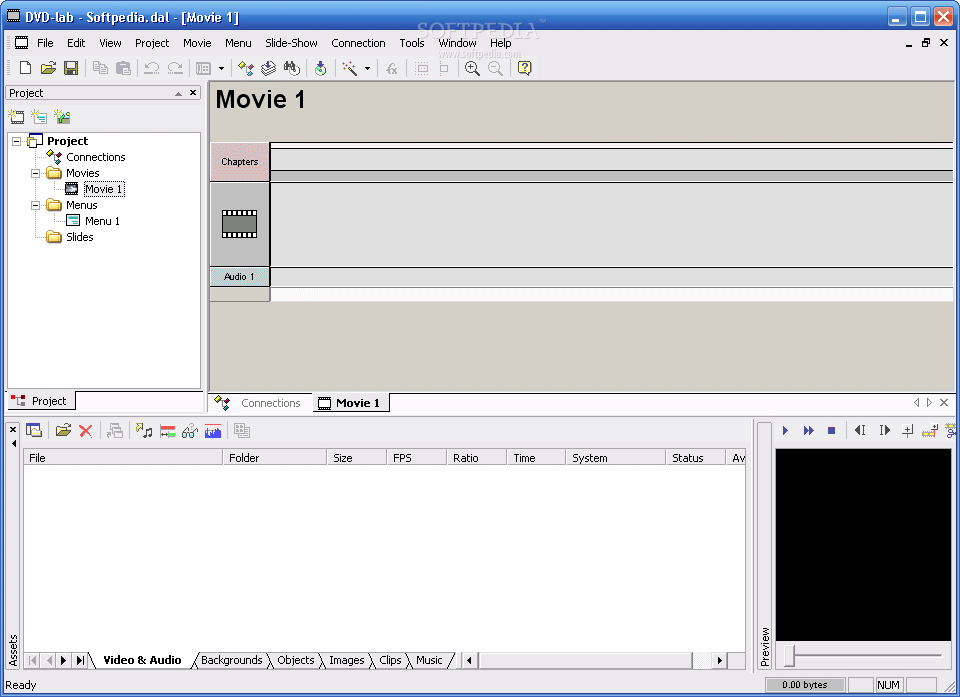Open the Connection menu
Viewport: 960px width, 697px height.
358,43
